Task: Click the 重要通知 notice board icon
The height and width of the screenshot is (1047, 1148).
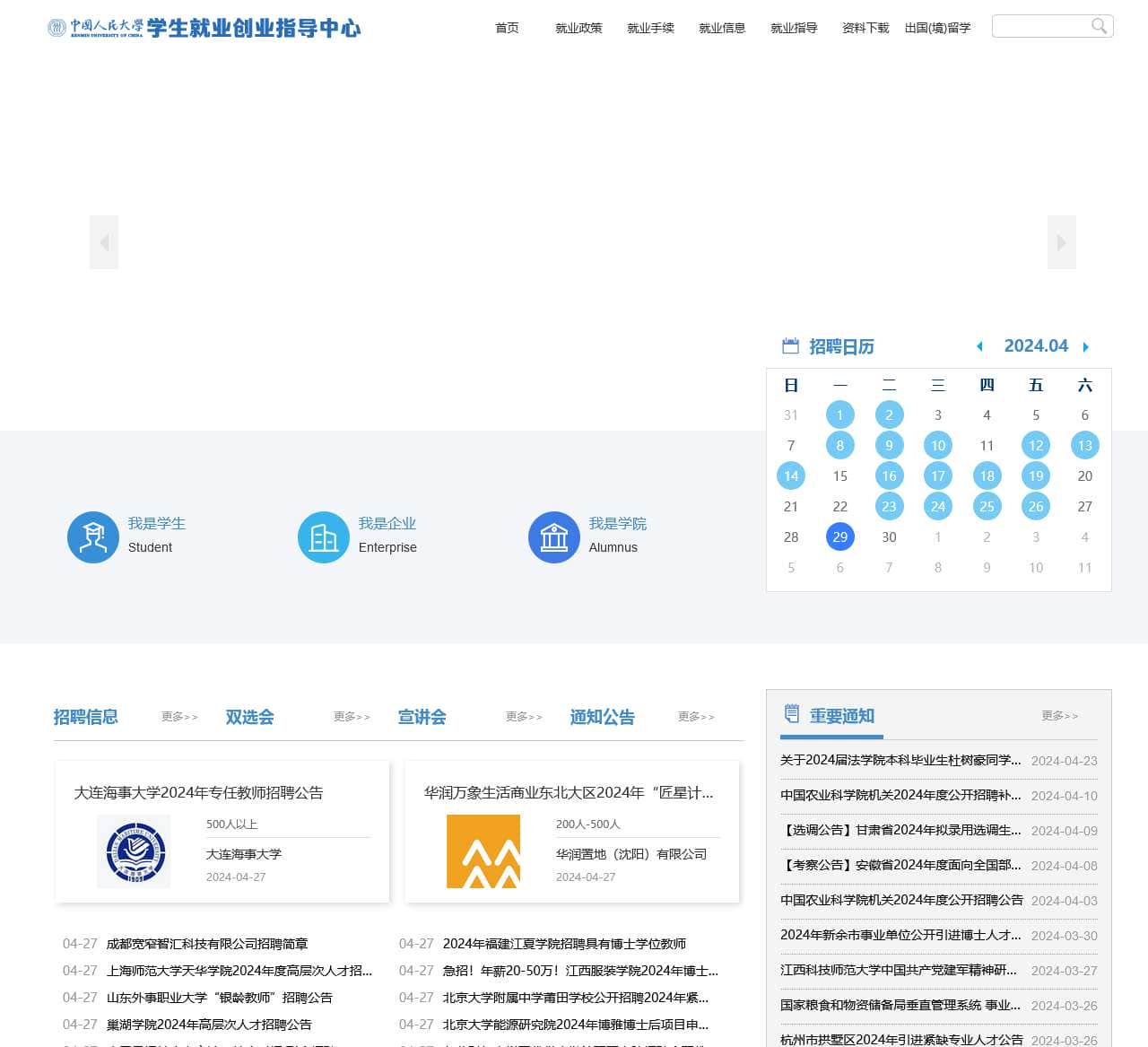Action: 791,713
